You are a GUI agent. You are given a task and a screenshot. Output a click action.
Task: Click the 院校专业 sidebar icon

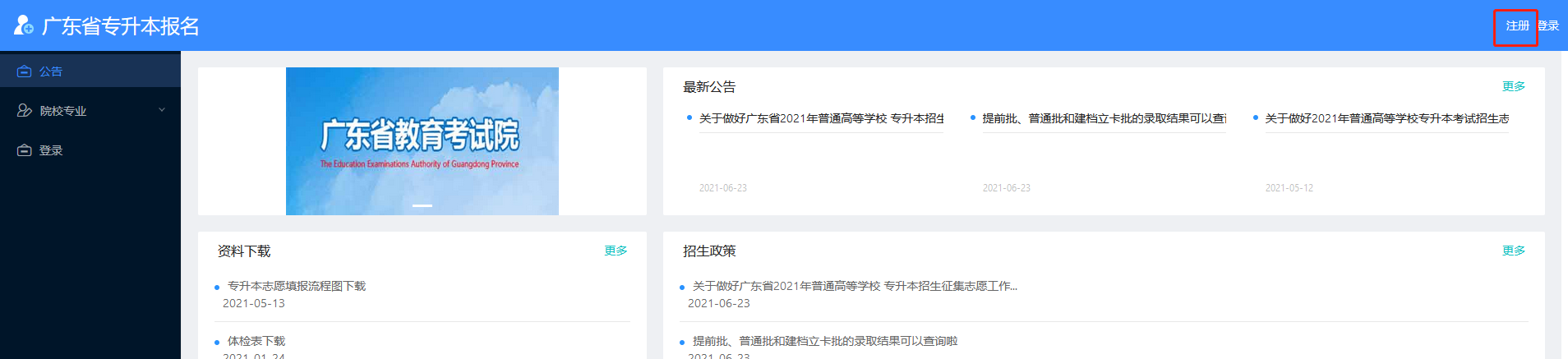point(25,111)
